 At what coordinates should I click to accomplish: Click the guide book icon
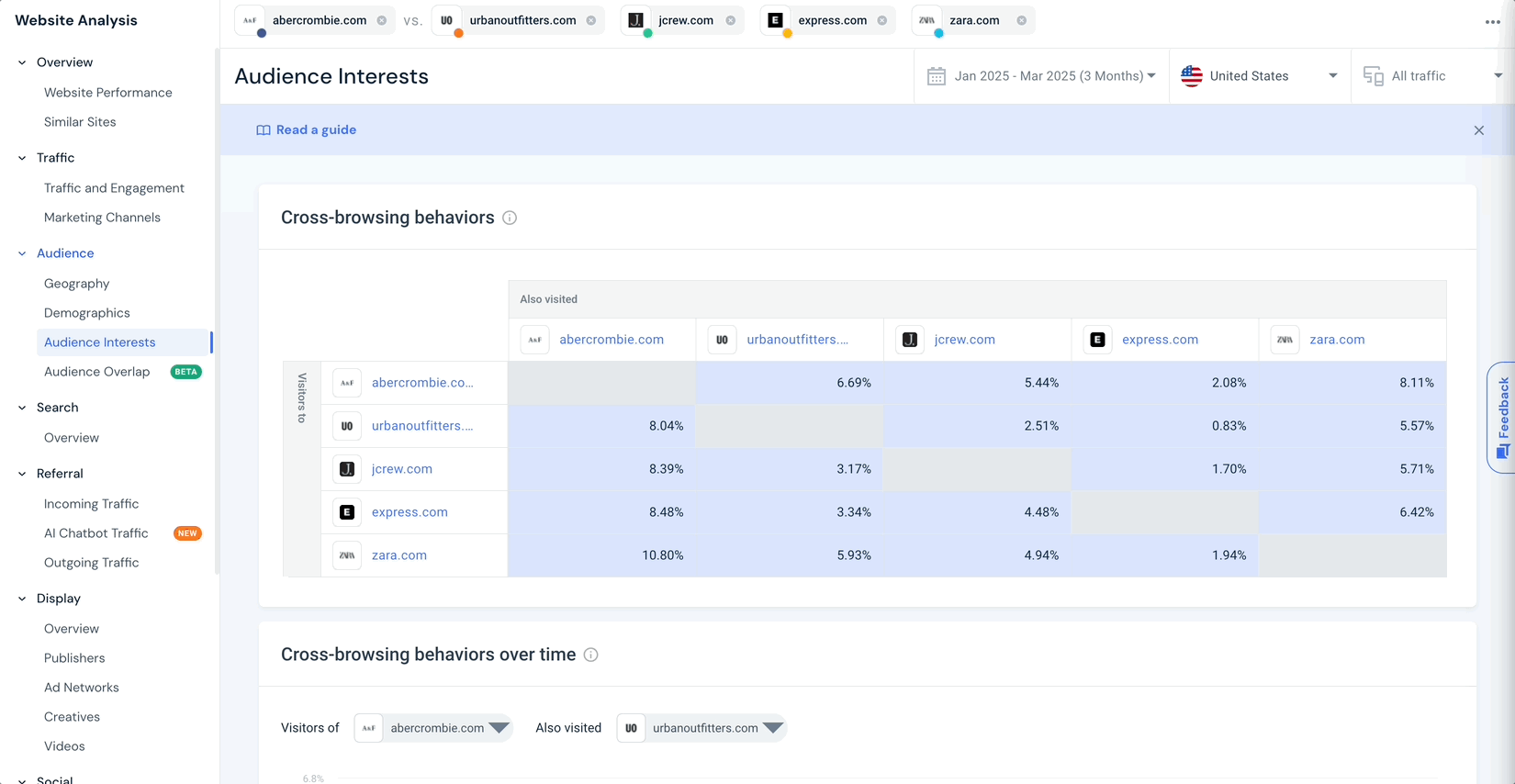[x=264, y=130]
